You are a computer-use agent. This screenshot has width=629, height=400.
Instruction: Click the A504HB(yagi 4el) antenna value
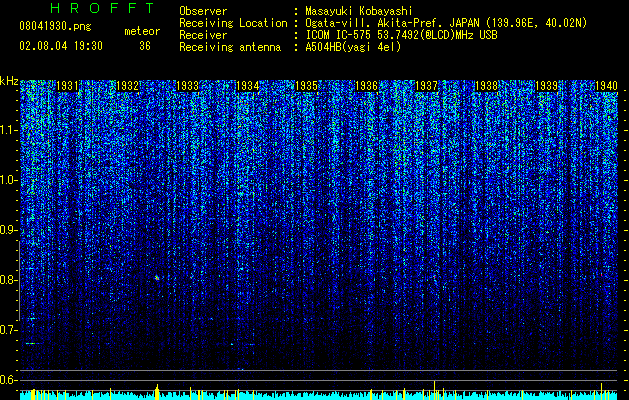353,47
